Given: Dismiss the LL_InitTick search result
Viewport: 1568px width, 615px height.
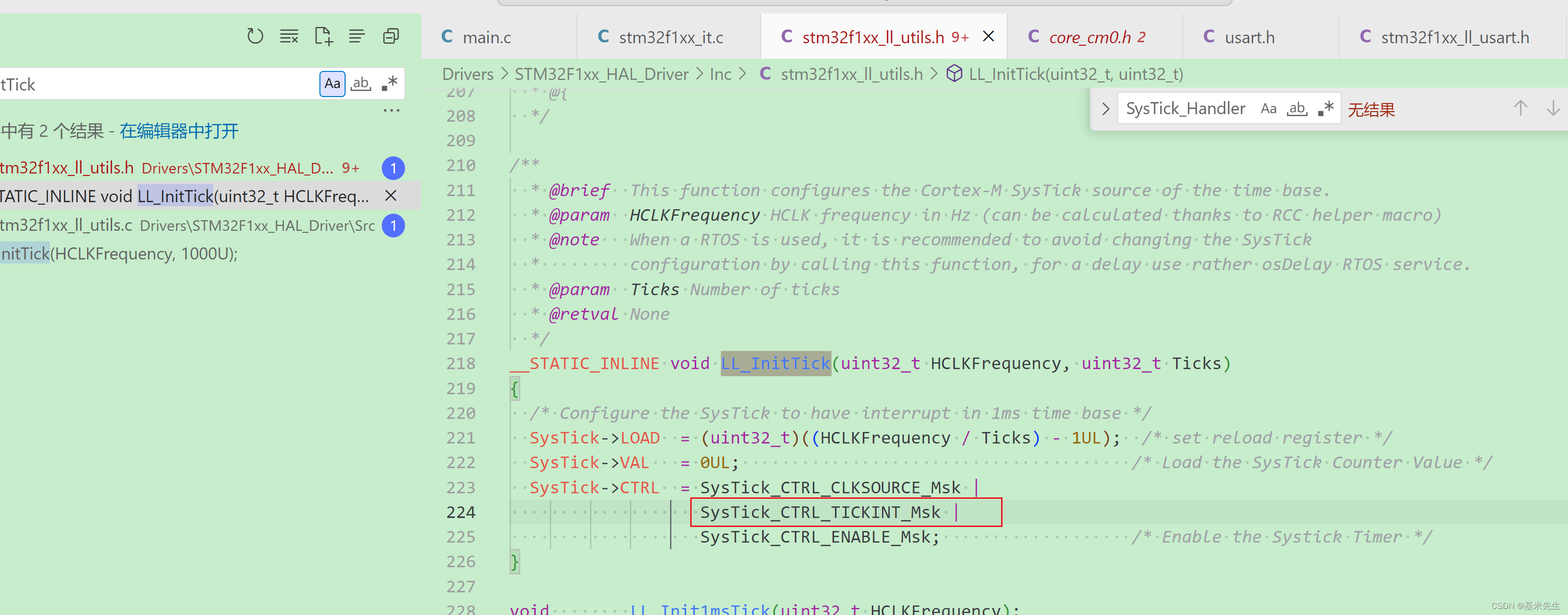Looking at the screenshot, I should tap(391, 196).
